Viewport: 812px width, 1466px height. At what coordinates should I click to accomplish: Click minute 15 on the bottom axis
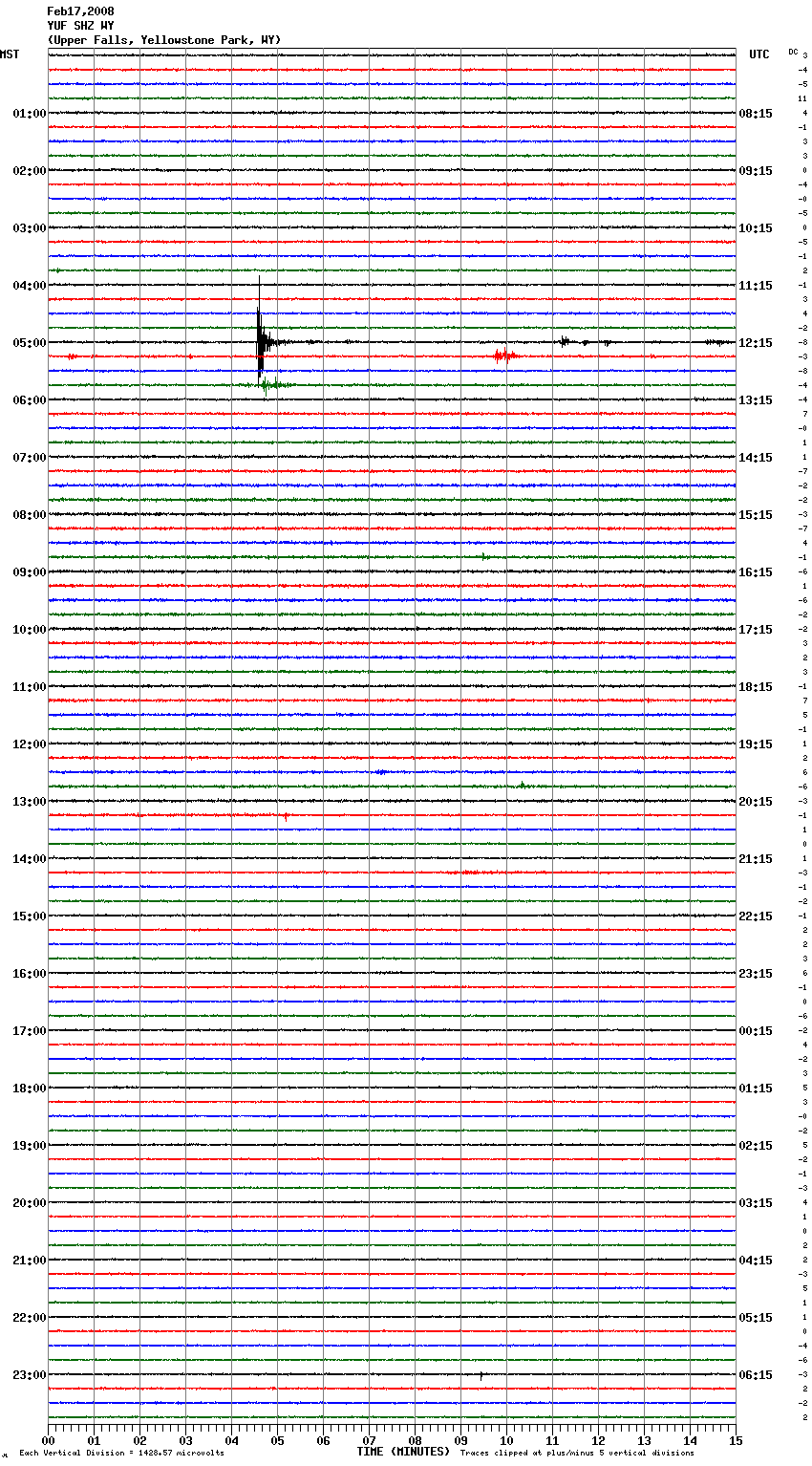click(736, 1441)
